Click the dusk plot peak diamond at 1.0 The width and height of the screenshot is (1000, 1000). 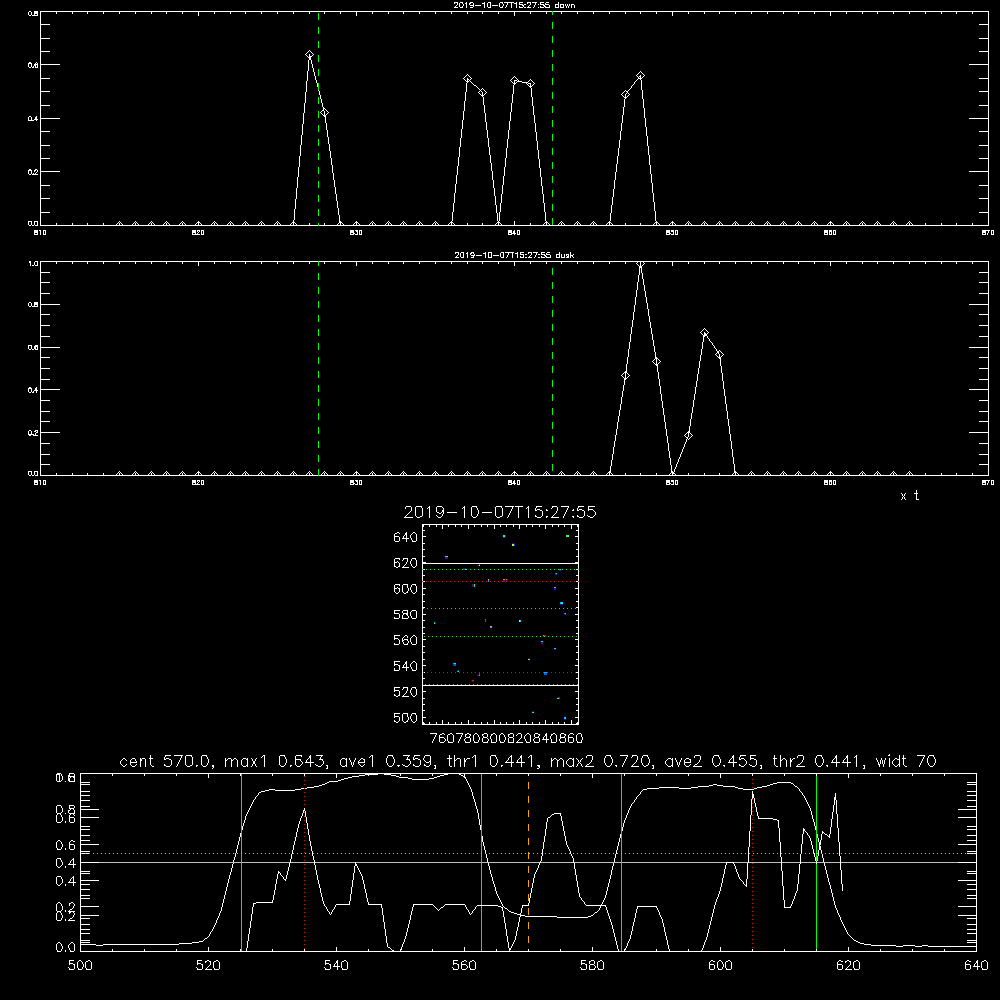640,264
